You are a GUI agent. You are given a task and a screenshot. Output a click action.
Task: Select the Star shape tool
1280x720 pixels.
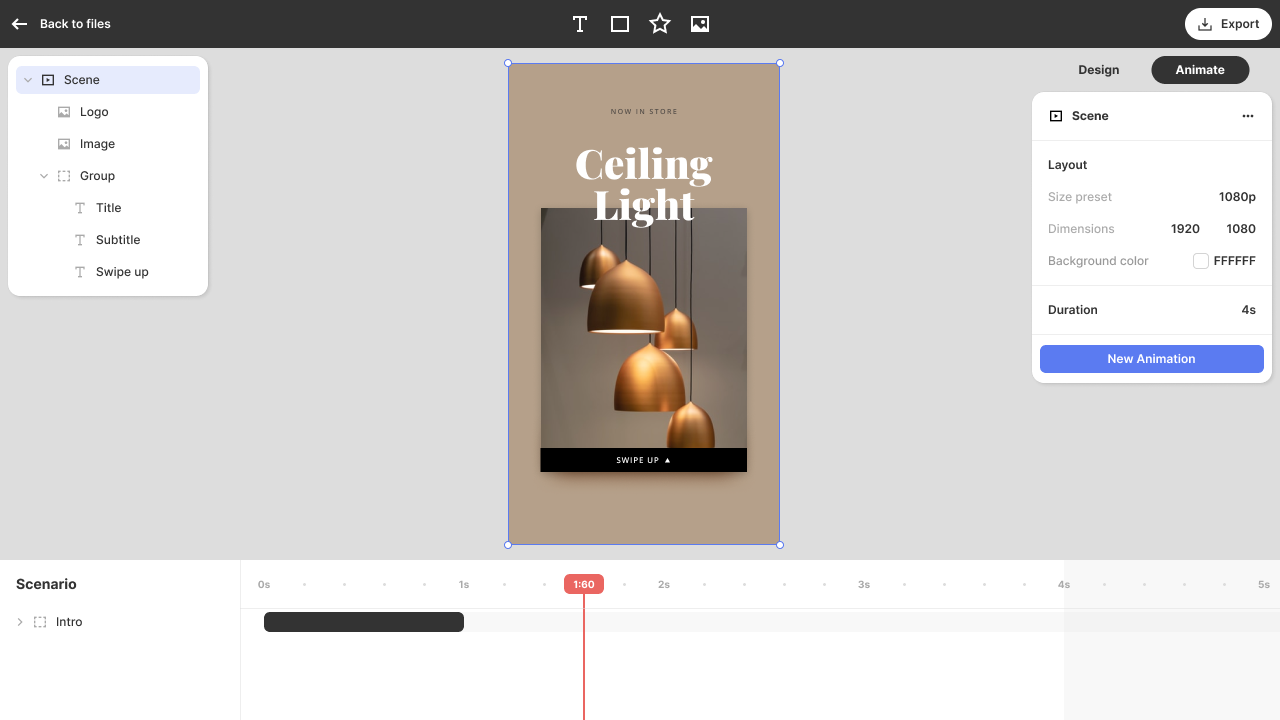[x=660, y=24]
